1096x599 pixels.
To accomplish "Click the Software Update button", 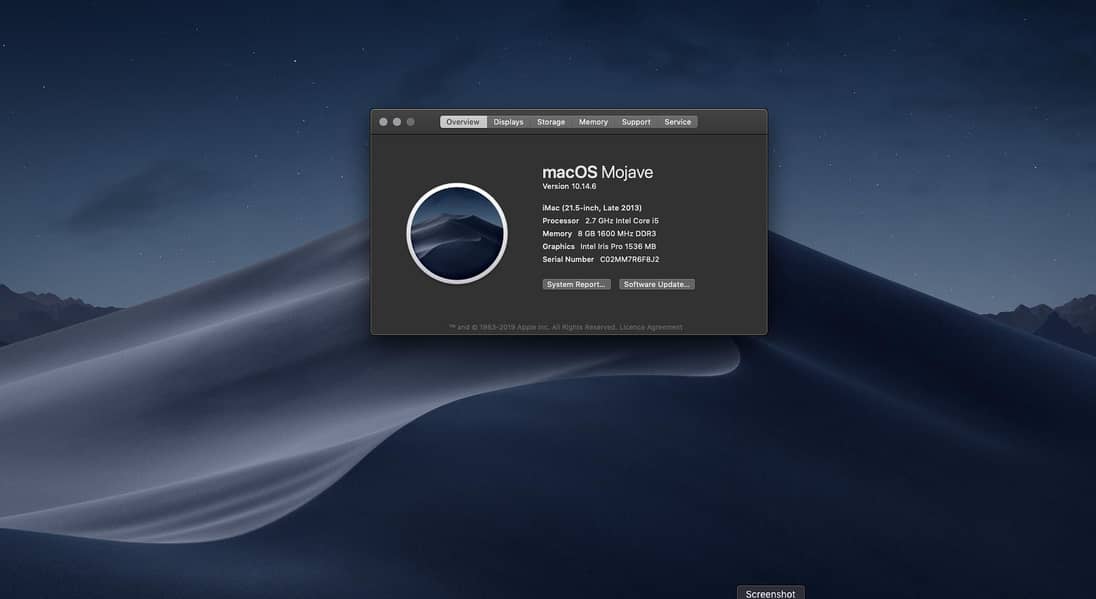I will click(x=656, y=284).
